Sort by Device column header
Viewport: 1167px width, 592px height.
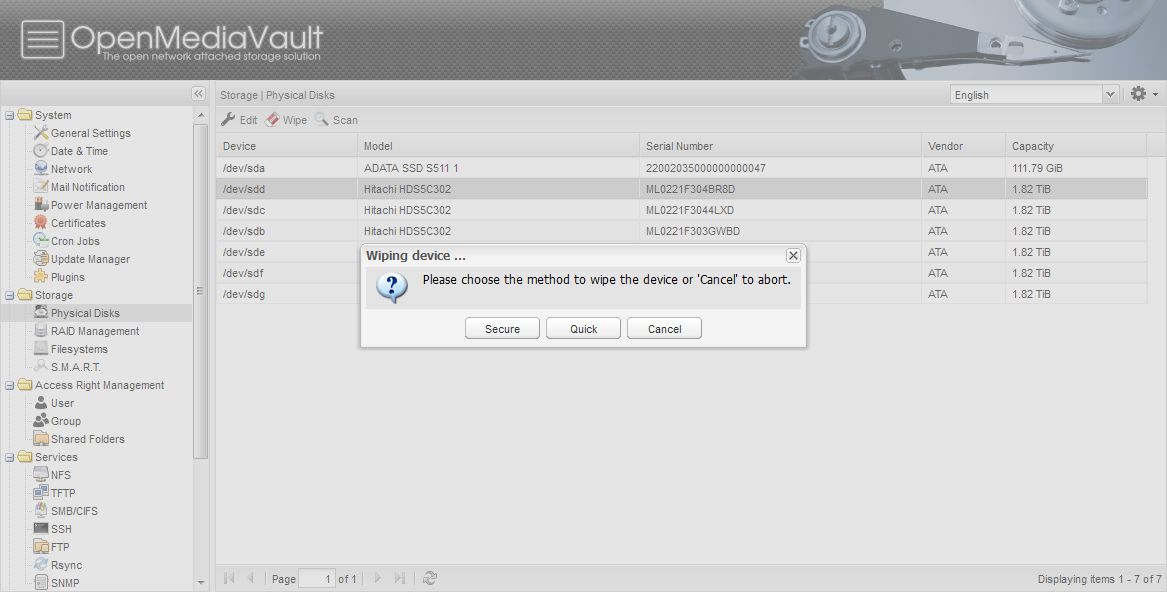click(x=287, y=146)
